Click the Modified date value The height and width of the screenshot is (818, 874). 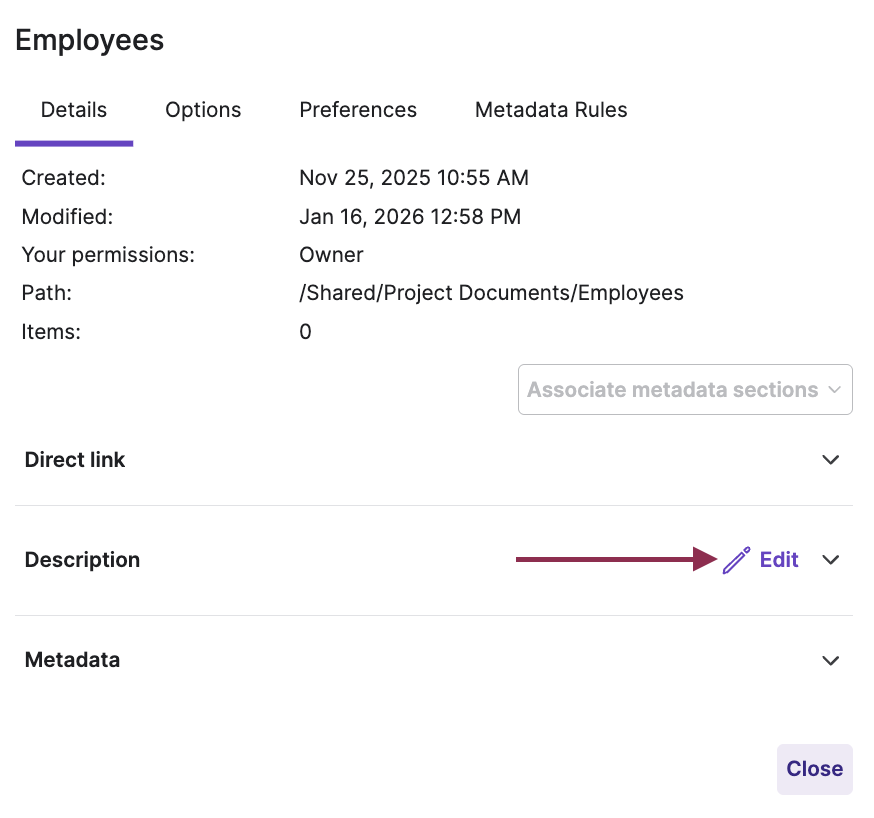click(410, 216)
